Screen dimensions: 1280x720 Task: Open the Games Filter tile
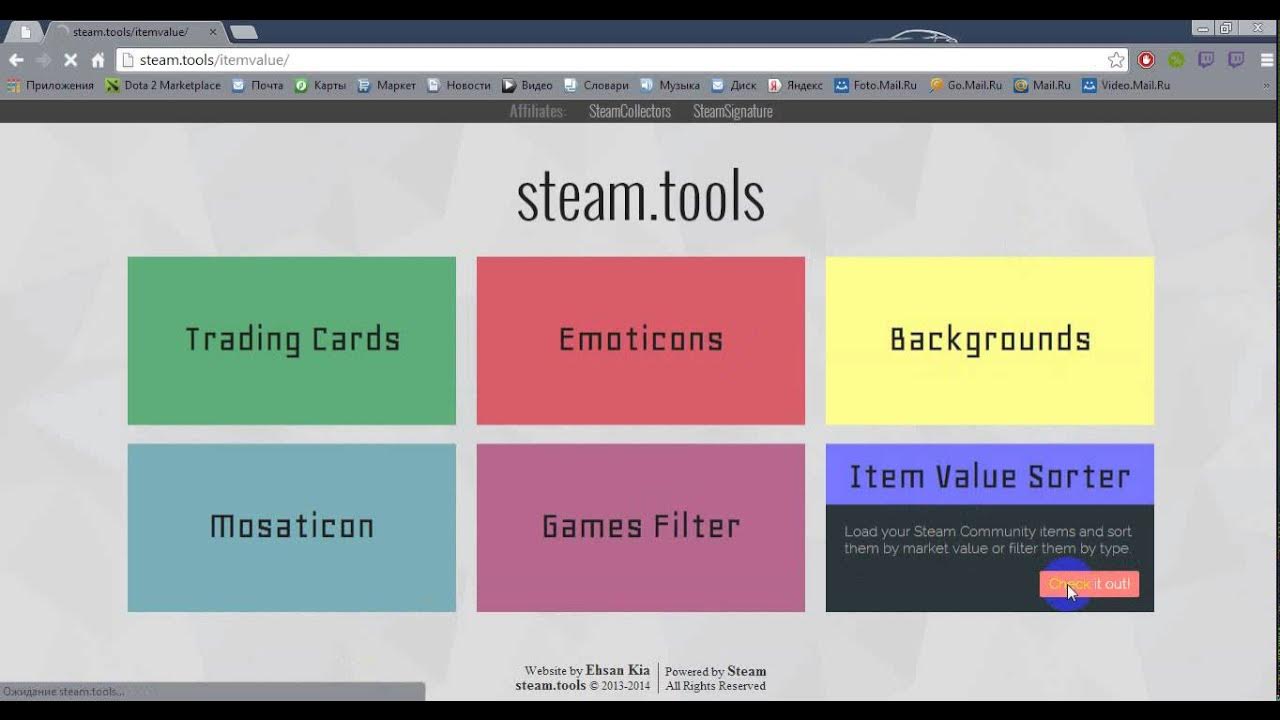click(641, 527)
